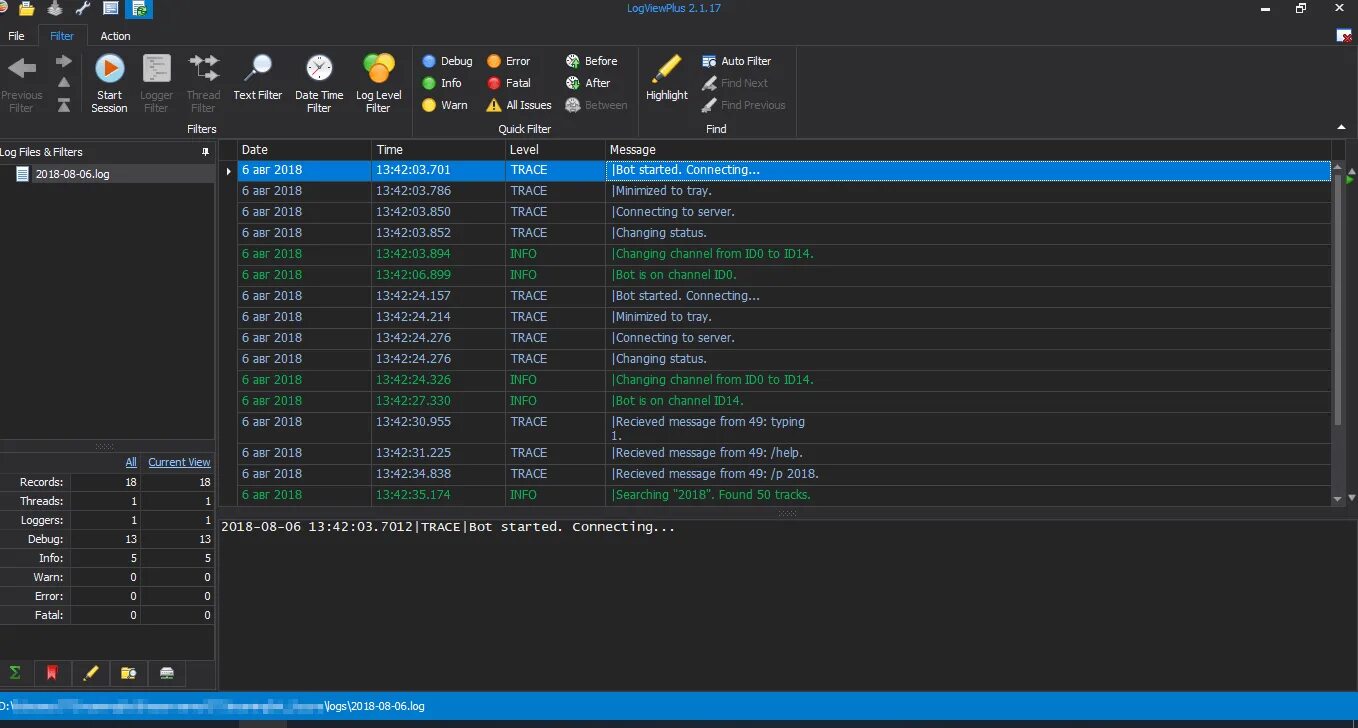Click the log view window icon in title bar
The width and height of the screenshot is (1358, 728).
[x=111, y=9]
